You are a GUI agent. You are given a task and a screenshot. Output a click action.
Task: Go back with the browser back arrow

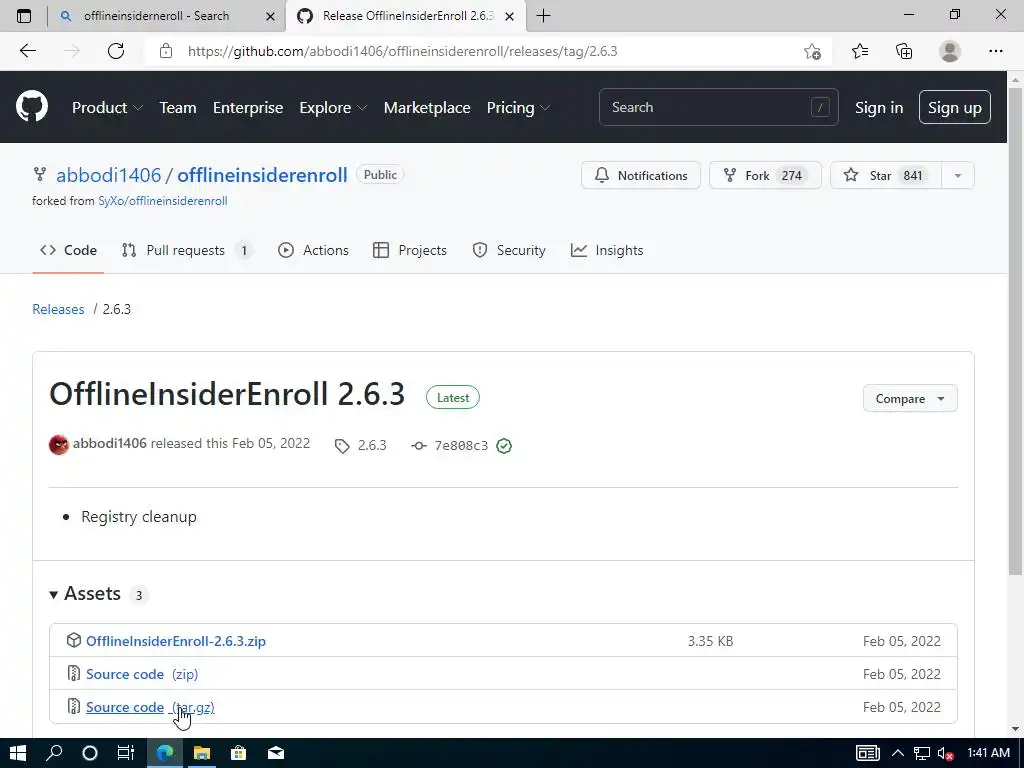(27, 51)
